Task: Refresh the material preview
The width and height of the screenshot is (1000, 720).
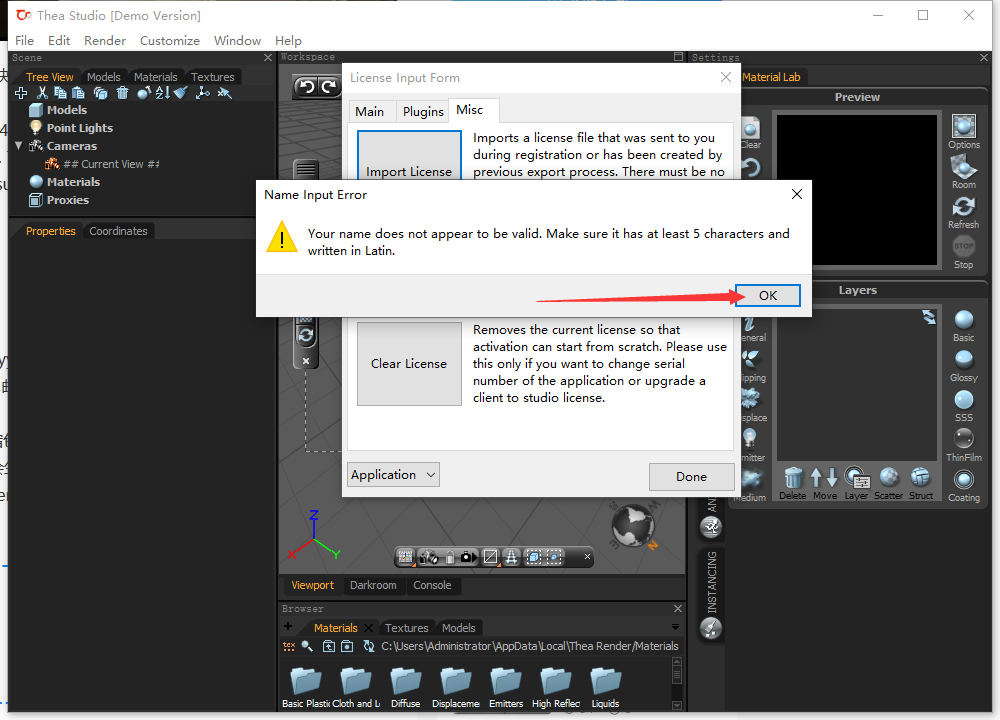Action: click(964, 212)
